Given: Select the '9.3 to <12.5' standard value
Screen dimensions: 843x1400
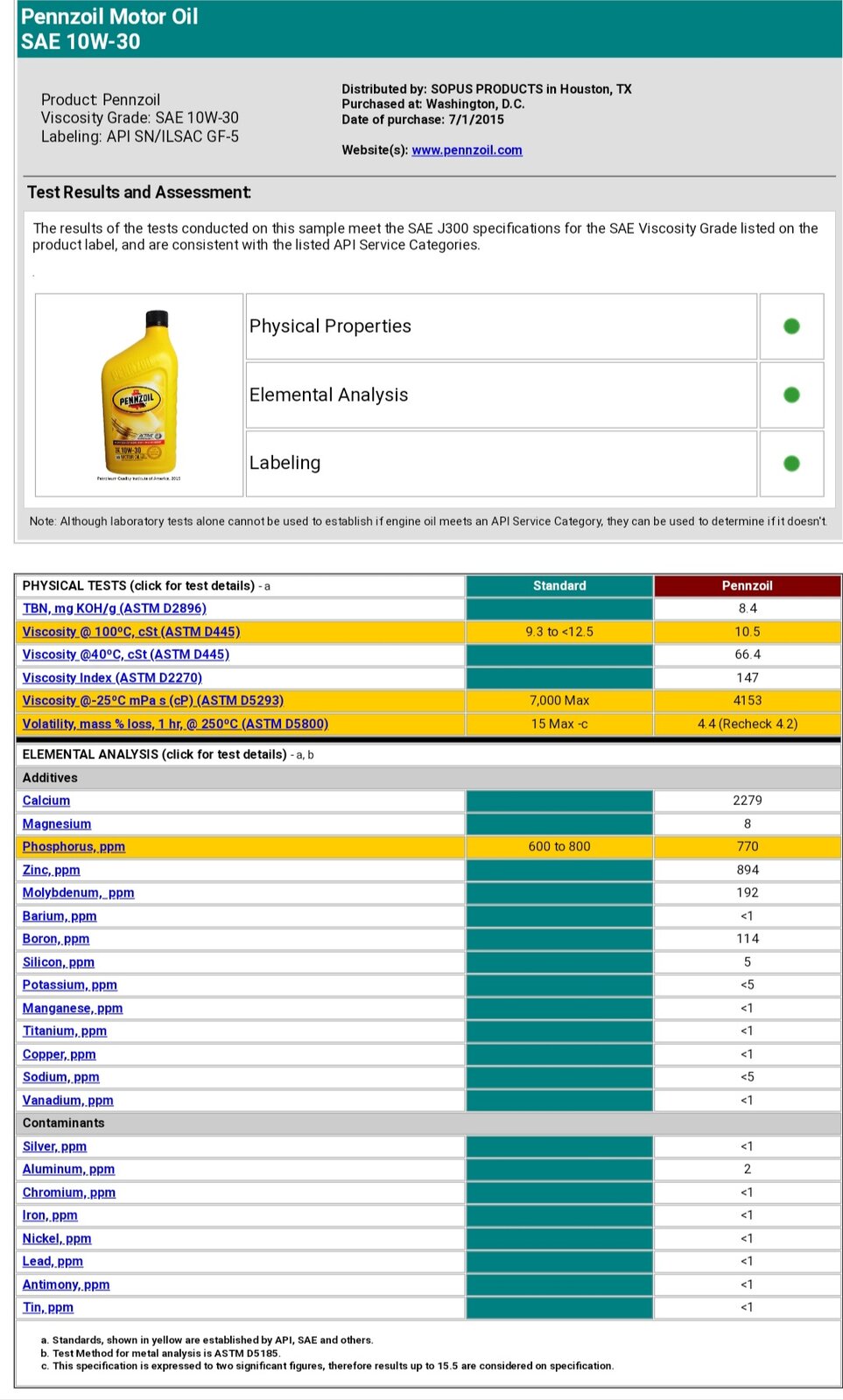Looking at the screenshot, I should tap(559, 632).
